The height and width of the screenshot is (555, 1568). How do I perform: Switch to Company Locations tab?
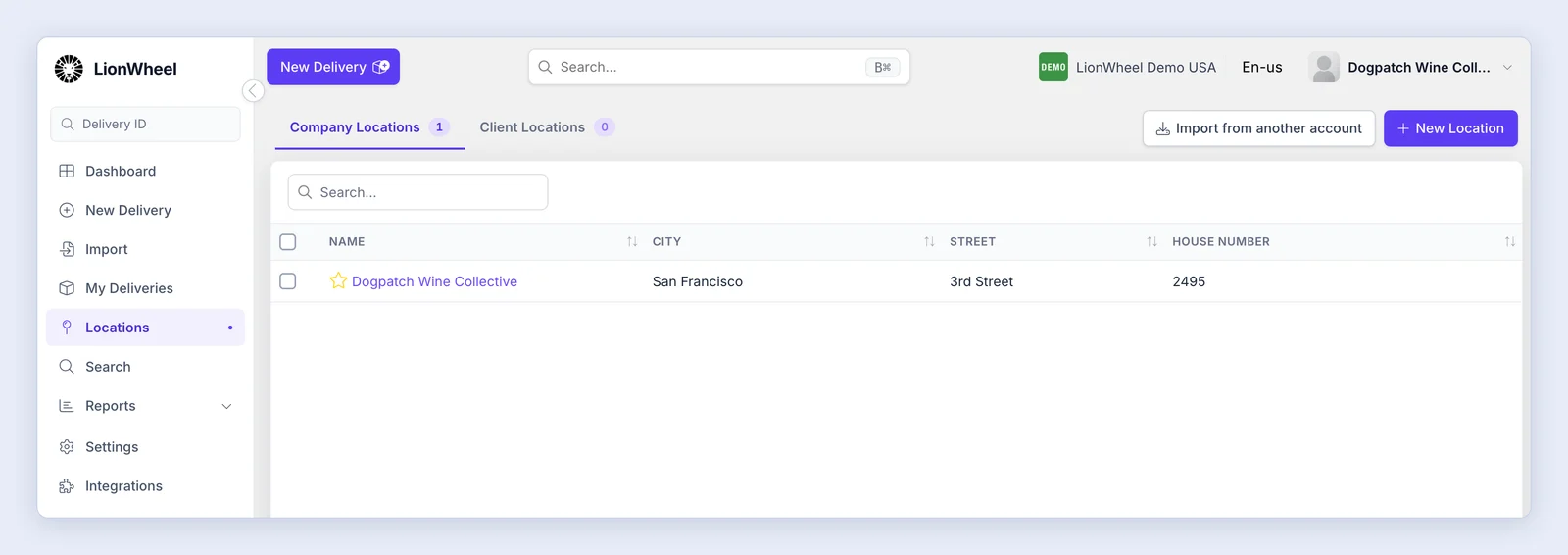369,127
